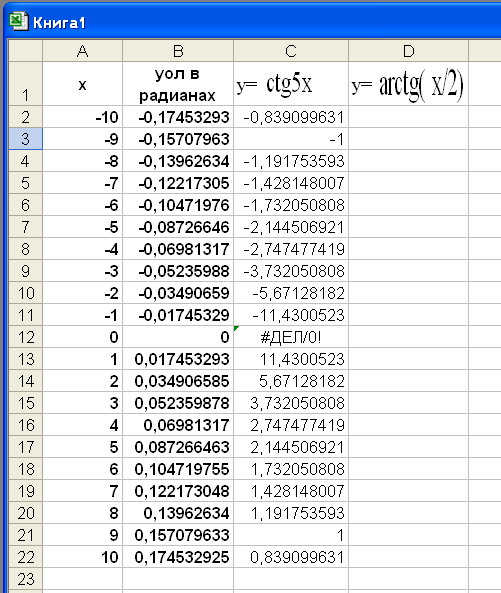This screenshot has height=593, width=501.
Task: Click the 'уол в радианах' header cell
Action: point(178,84)
